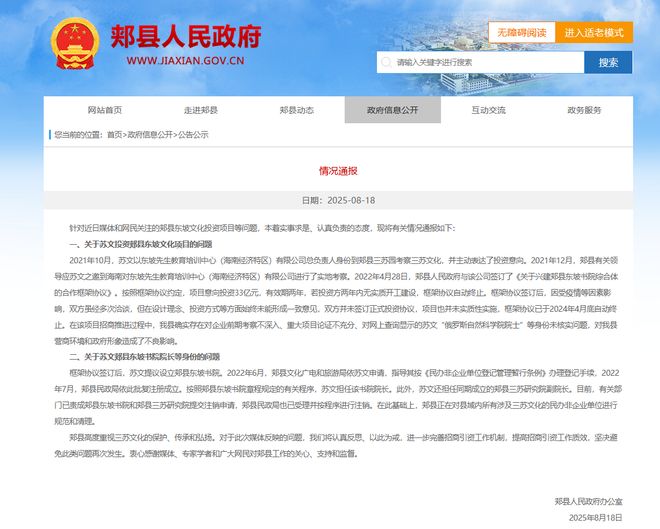Click the magnifier icon in search box
The height and width of the screenshot is (529, 660).
click(386, 62)
